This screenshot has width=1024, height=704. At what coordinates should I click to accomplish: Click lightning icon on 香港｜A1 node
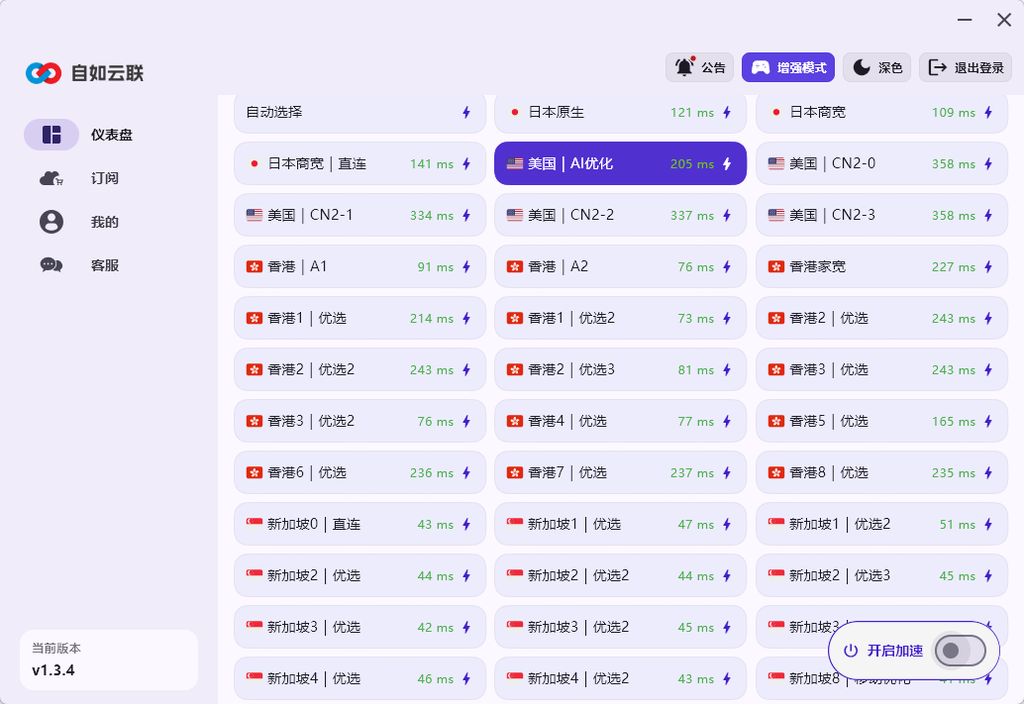(x=466, y=266)
